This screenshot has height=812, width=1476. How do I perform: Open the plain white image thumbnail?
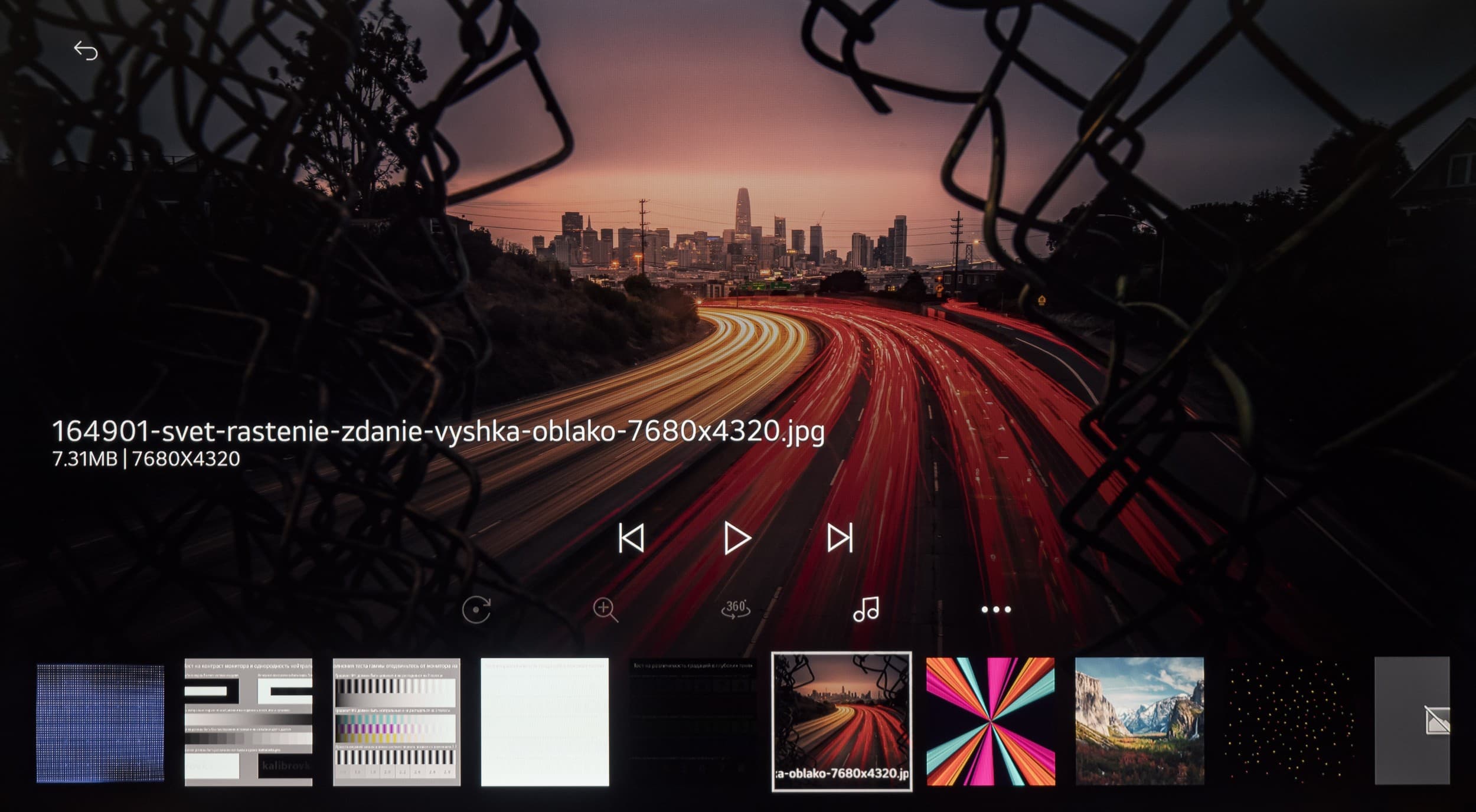[x=545, y=722]
